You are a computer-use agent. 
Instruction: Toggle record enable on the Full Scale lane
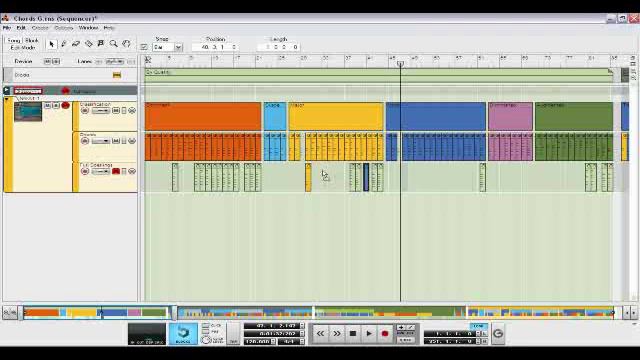click(x=85, y=171)
